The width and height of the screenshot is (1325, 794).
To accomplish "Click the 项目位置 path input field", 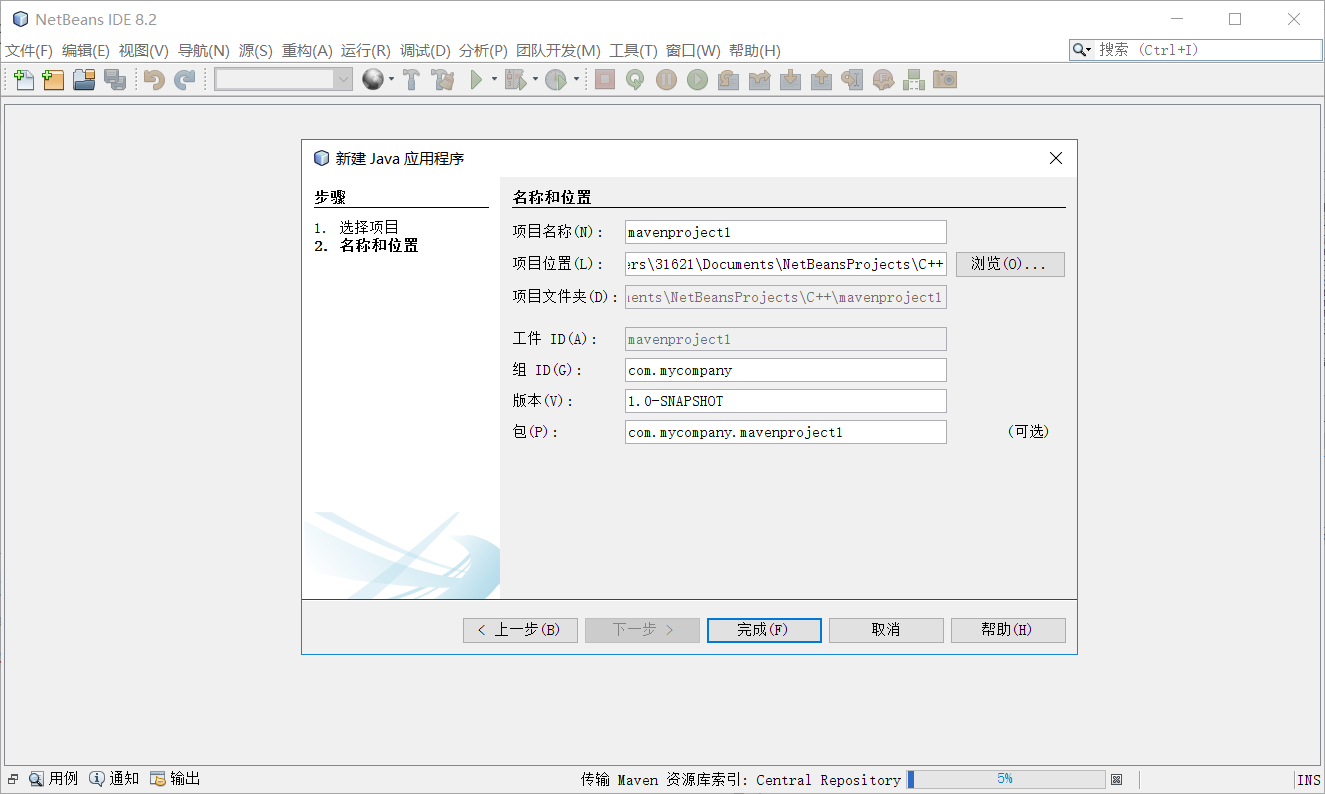I will [786, 264].
